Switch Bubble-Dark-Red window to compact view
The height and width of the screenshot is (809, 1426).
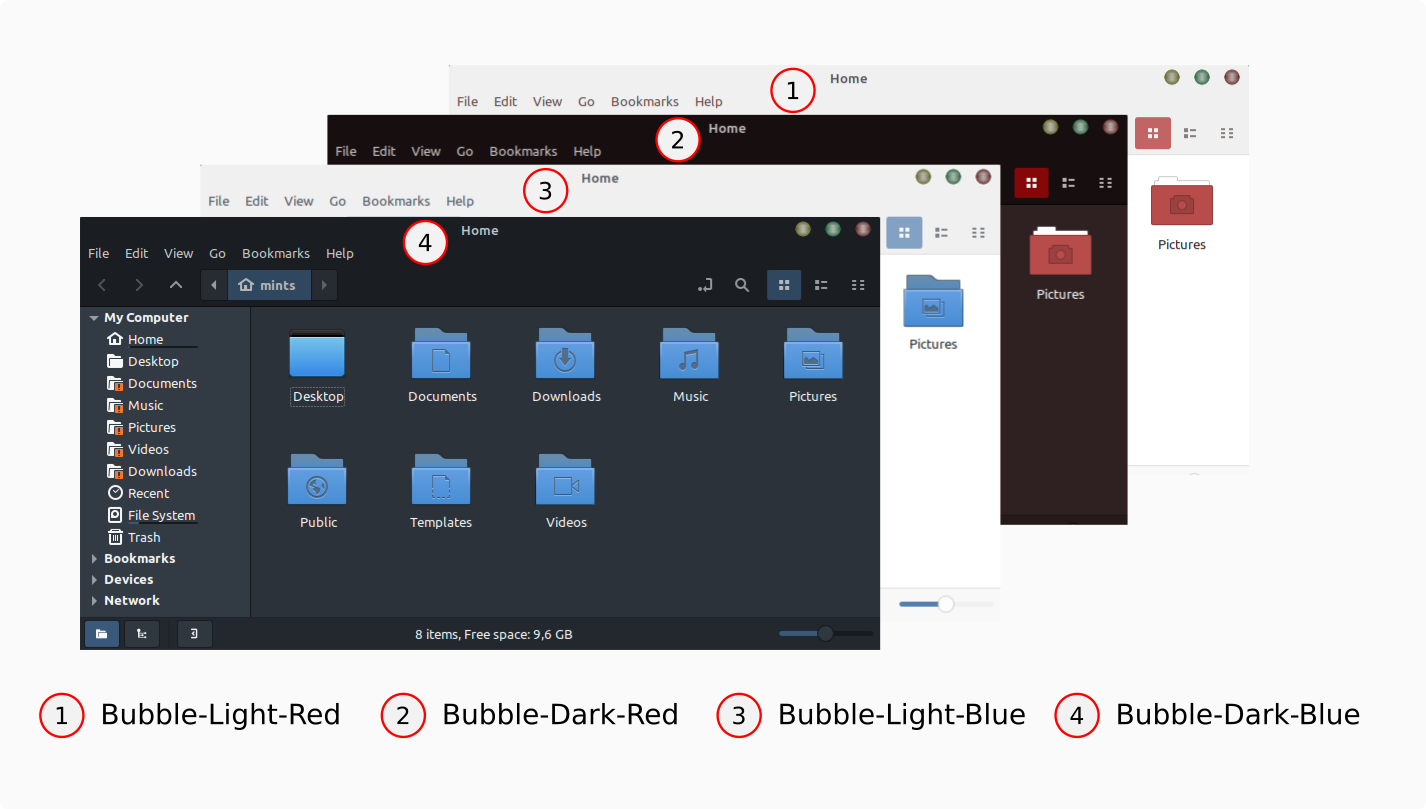click(1105, 183)
